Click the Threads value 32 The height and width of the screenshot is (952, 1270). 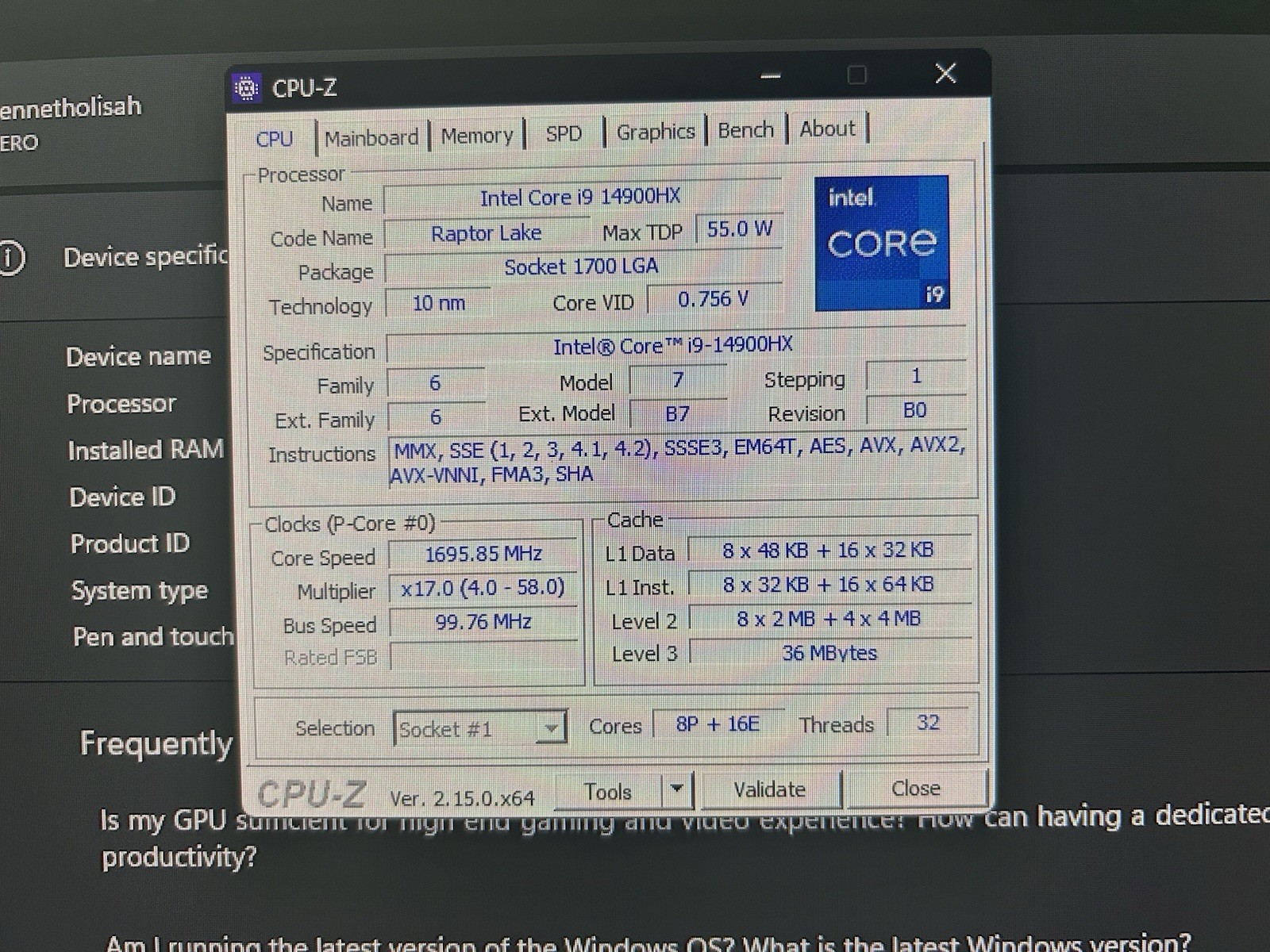tap(928, 723)
